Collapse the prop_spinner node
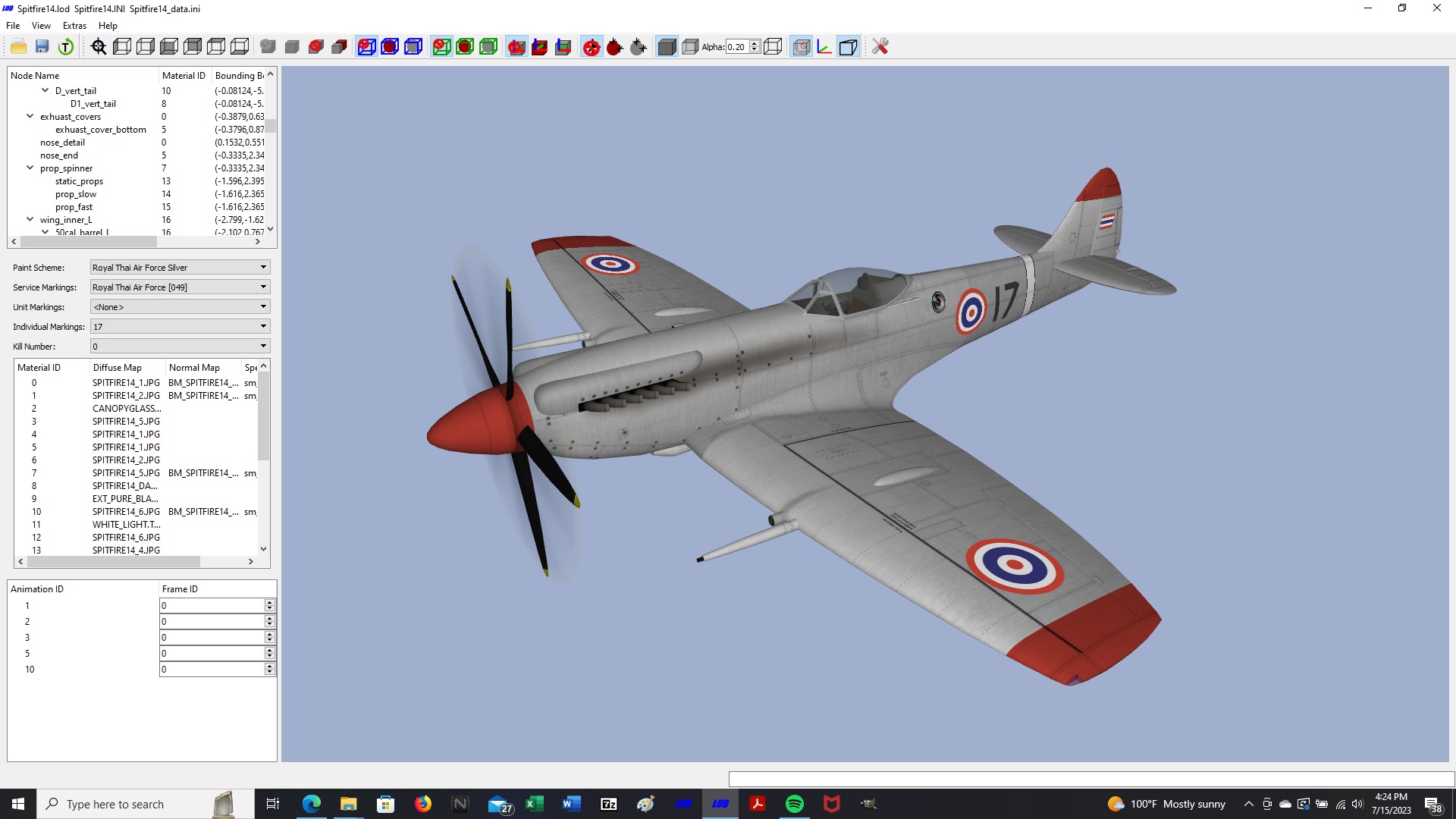Screen dimensions: 1456x819 point(30,168)
